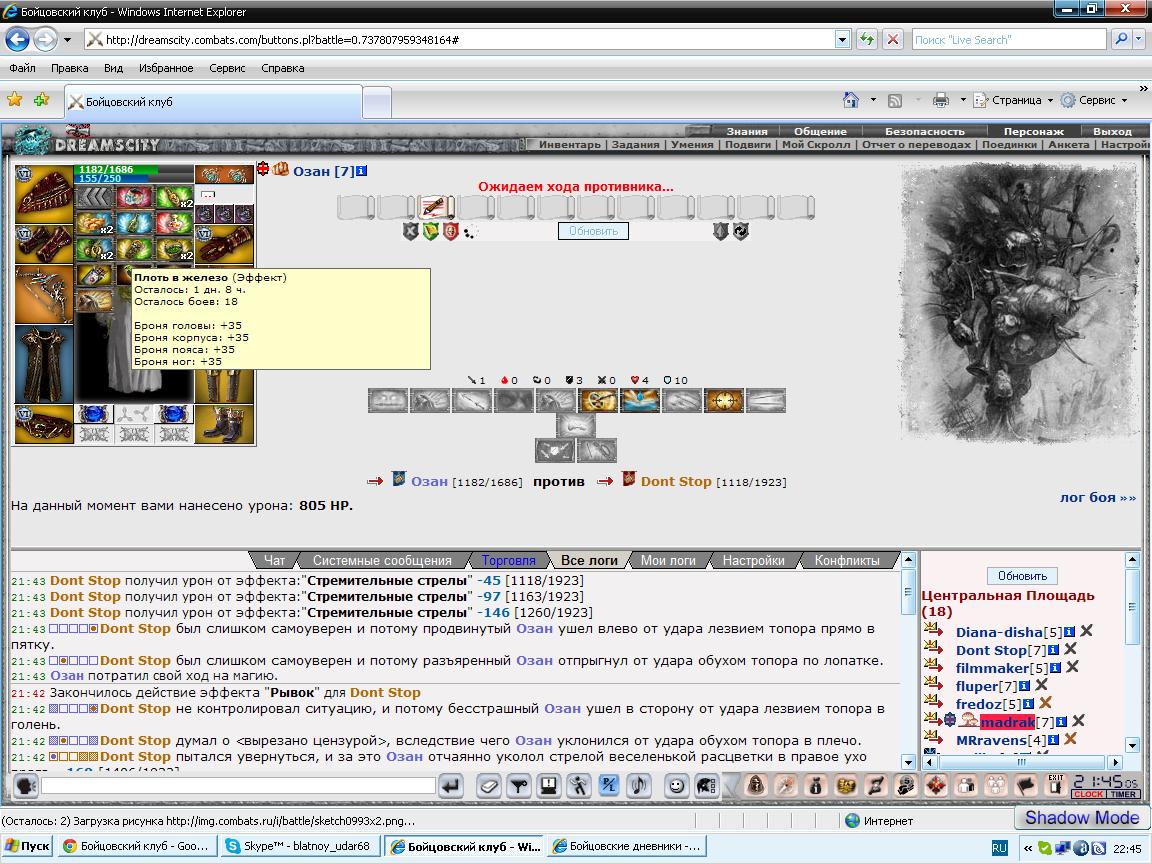Click the red shield icon
This screenshot has height=864, width=1152.
tap(450, 231)
